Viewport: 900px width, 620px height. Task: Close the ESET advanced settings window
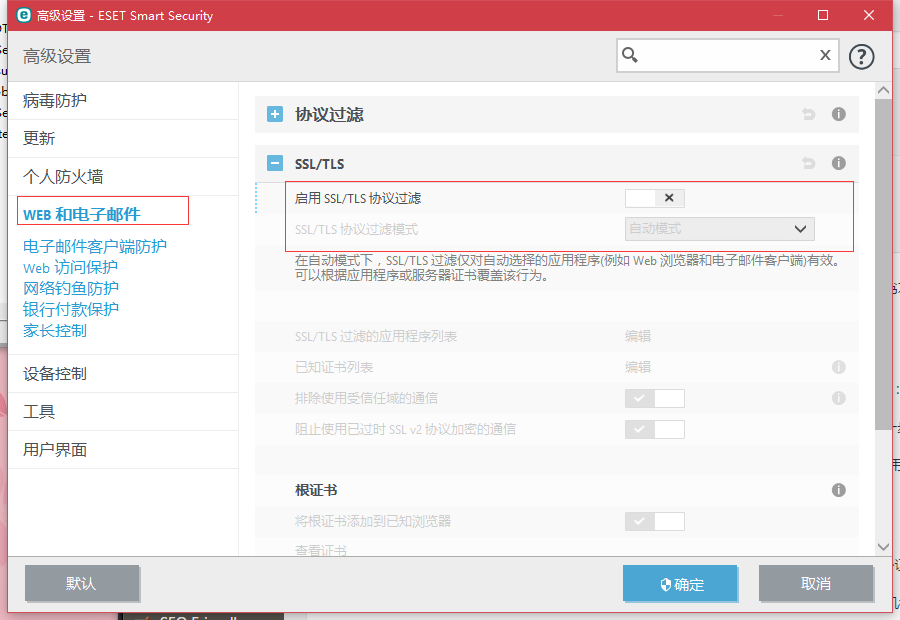(868, 15)
